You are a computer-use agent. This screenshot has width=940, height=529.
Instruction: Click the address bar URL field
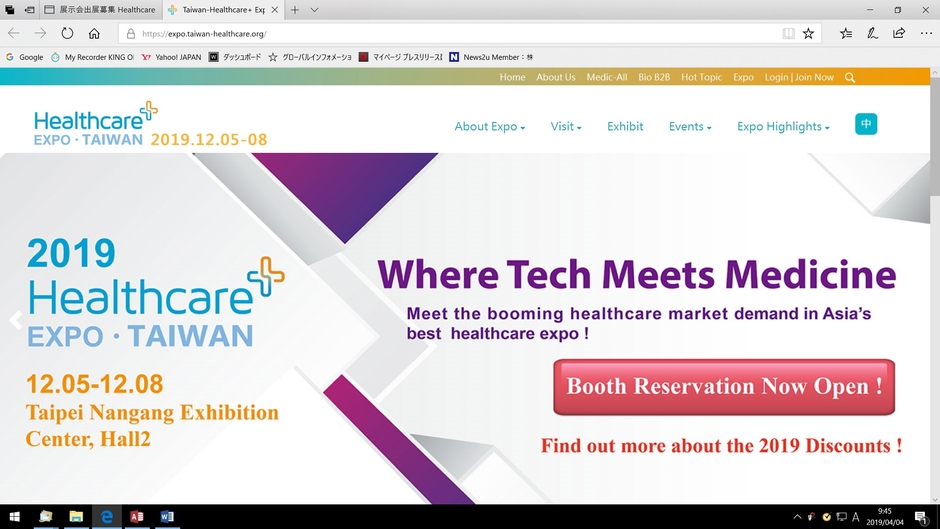coord(450,33)
